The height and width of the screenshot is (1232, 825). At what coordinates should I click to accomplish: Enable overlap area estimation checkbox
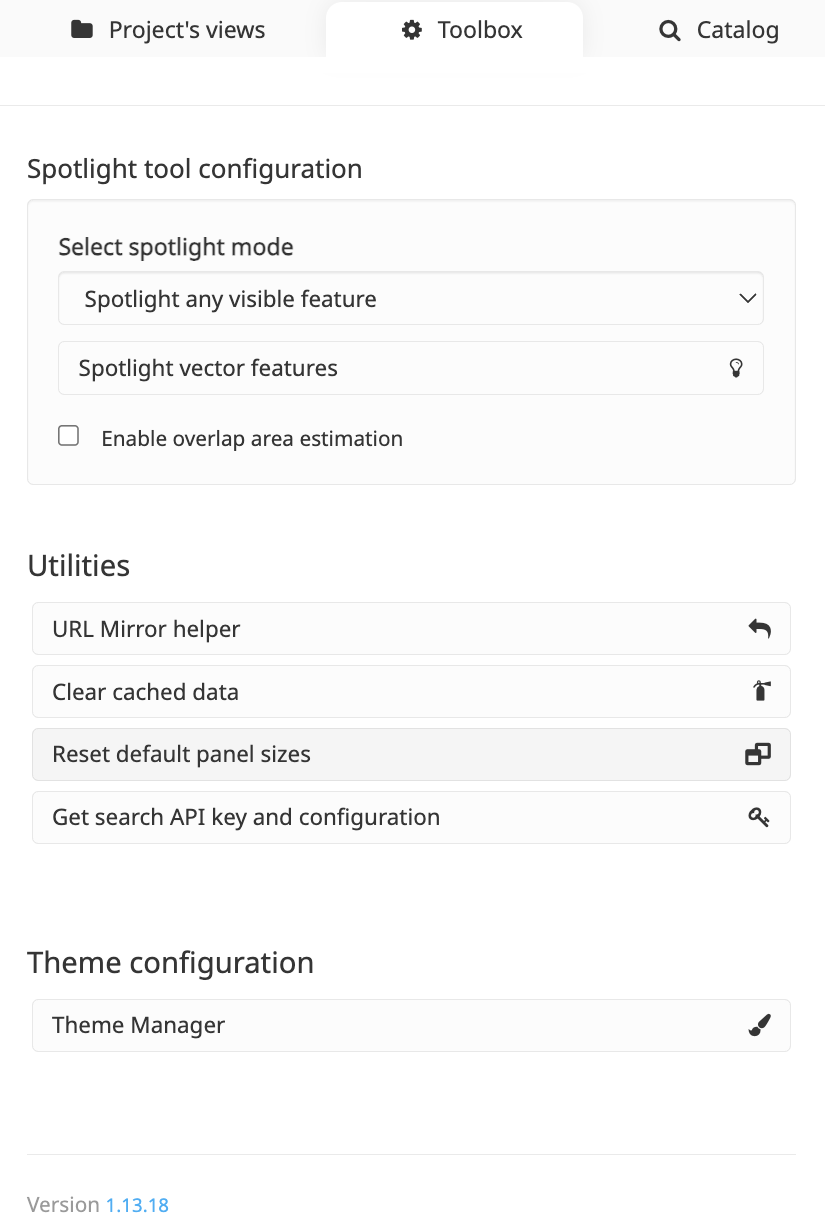(x=68, y=436)
